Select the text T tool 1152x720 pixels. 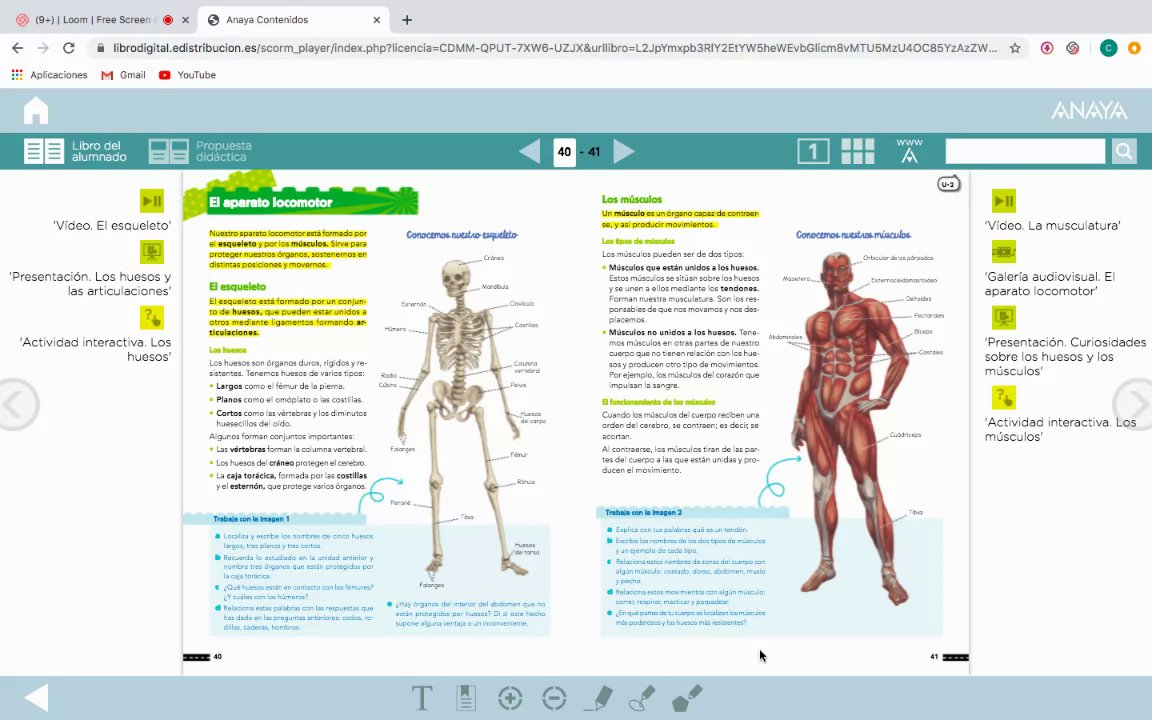pos(422,698)
